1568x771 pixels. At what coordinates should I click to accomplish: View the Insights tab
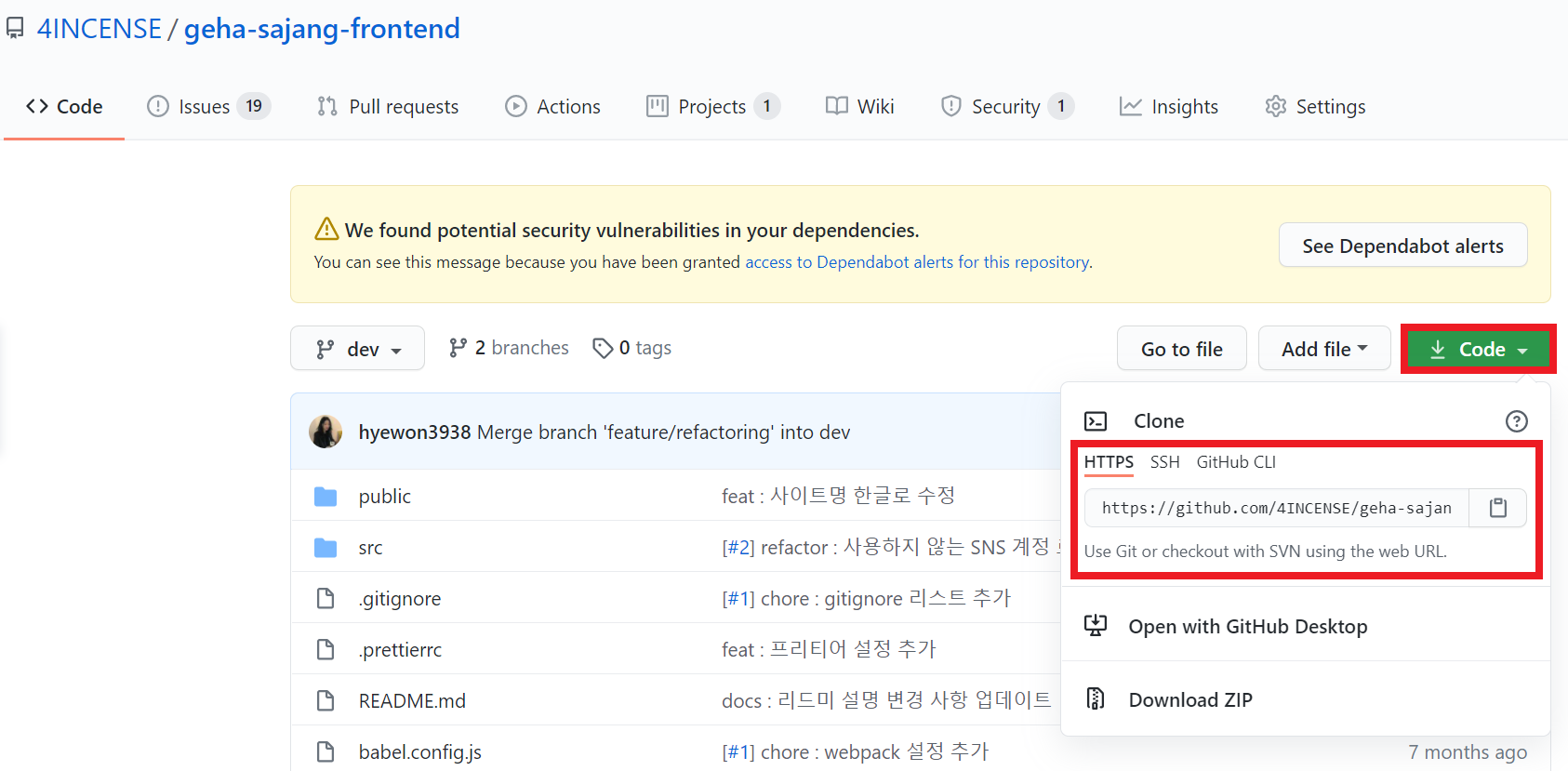(1169, 107)
